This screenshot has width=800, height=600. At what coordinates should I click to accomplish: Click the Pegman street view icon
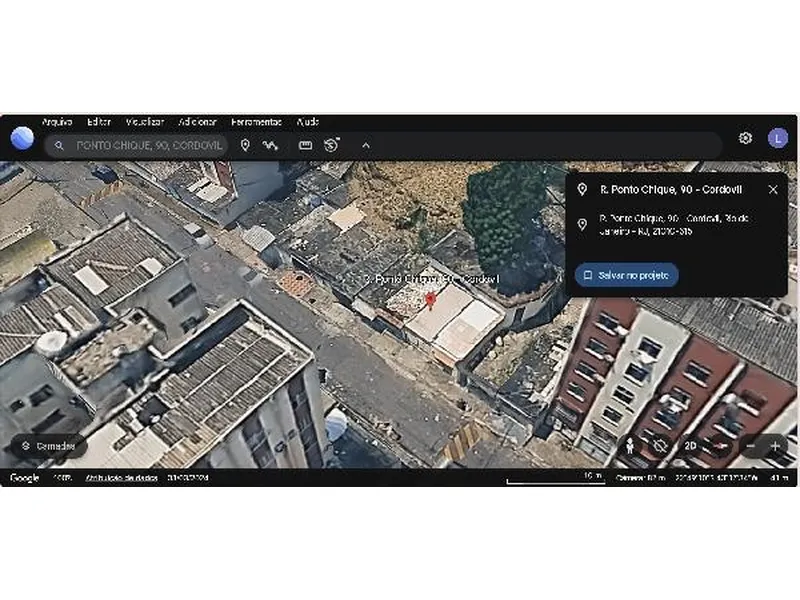coord(629,446)
